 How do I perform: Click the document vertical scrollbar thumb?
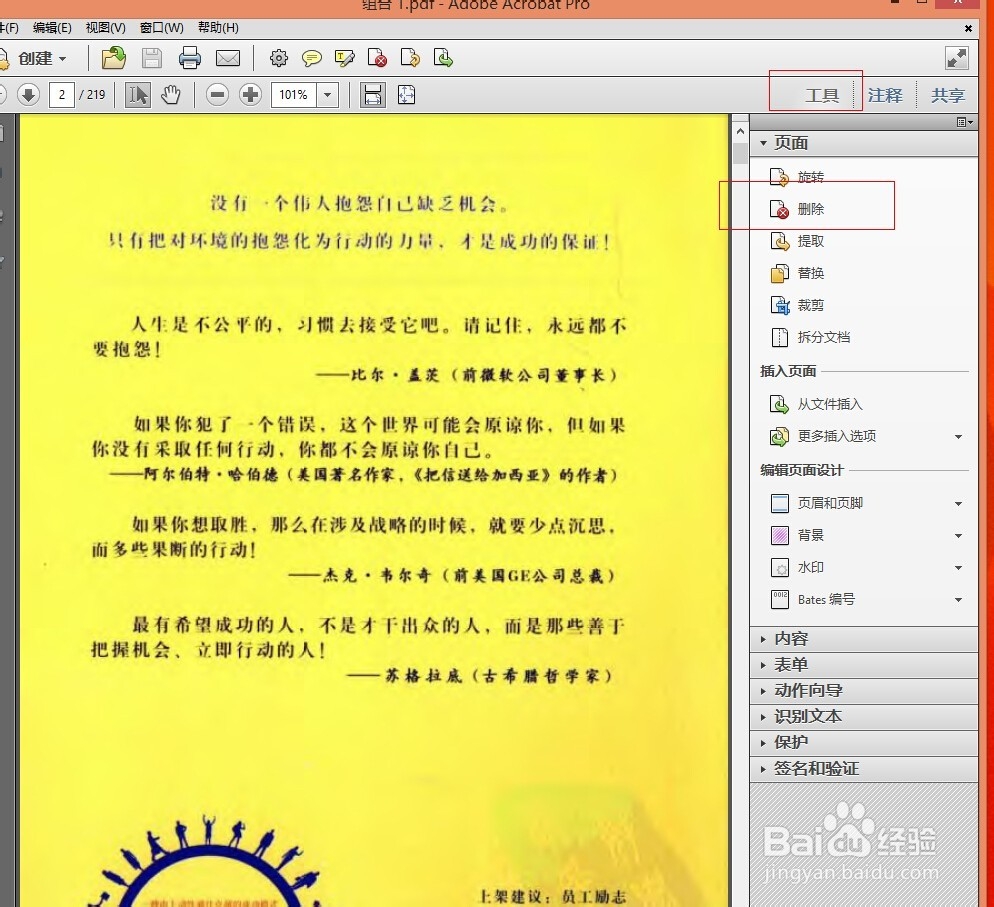click(x=740, y=154)
